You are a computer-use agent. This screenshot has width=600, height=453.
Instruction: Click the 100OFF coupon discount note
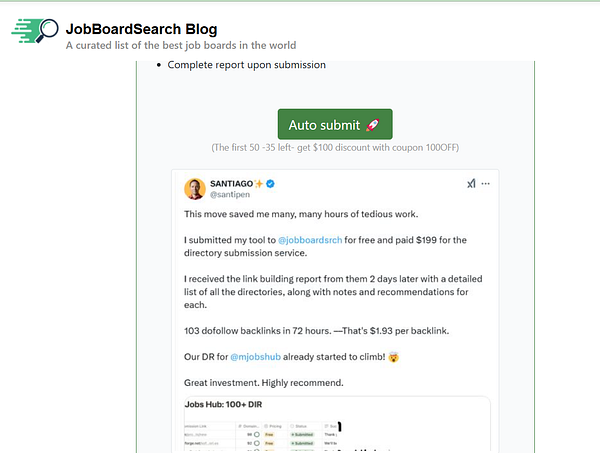pyautogui.click(x=334, y=148)
